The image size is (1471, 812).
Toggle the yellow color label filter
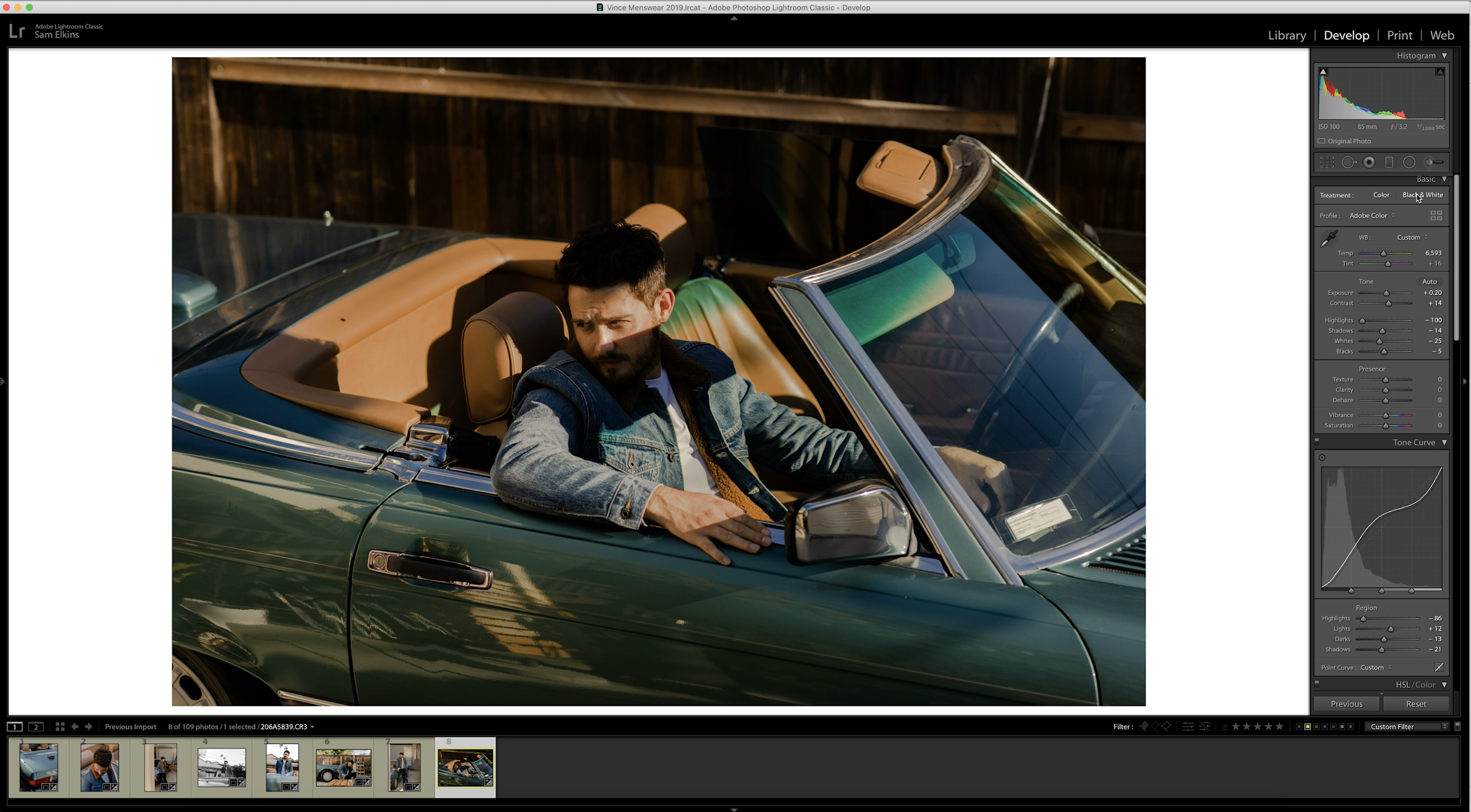click(x=1308, y=726)
